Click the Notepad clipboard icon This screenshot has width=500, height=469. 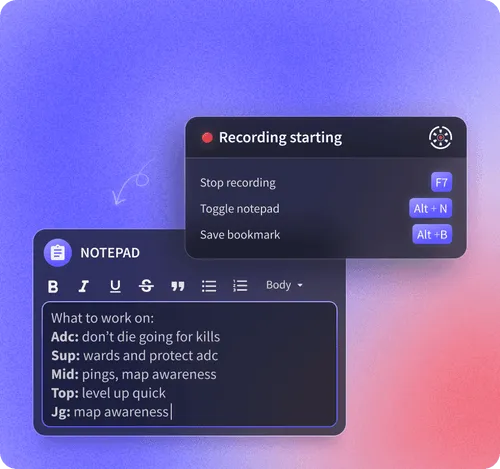pyautogui.click(x=58, y=253)
